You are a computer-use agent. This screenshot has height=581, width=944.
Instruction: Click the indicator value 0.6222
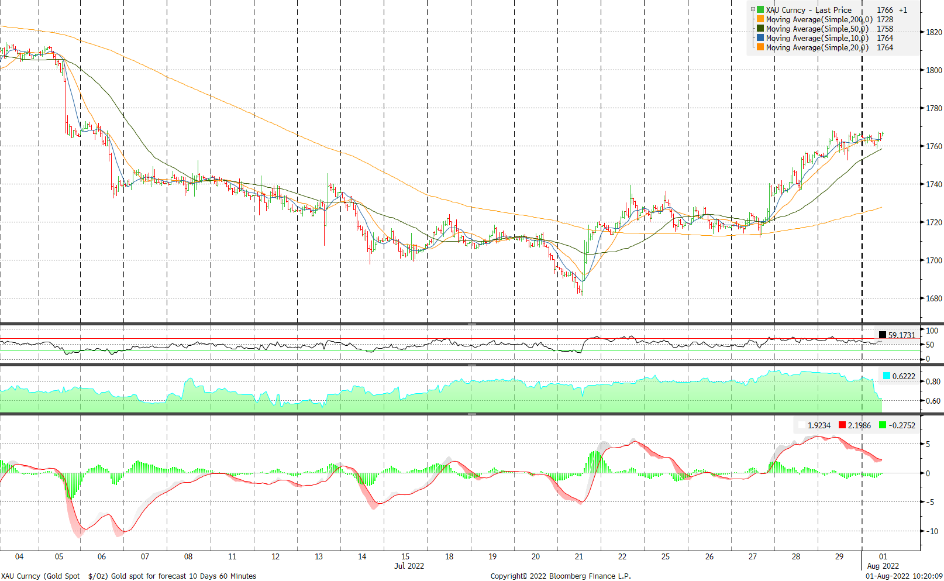click(x=904, y=376)
